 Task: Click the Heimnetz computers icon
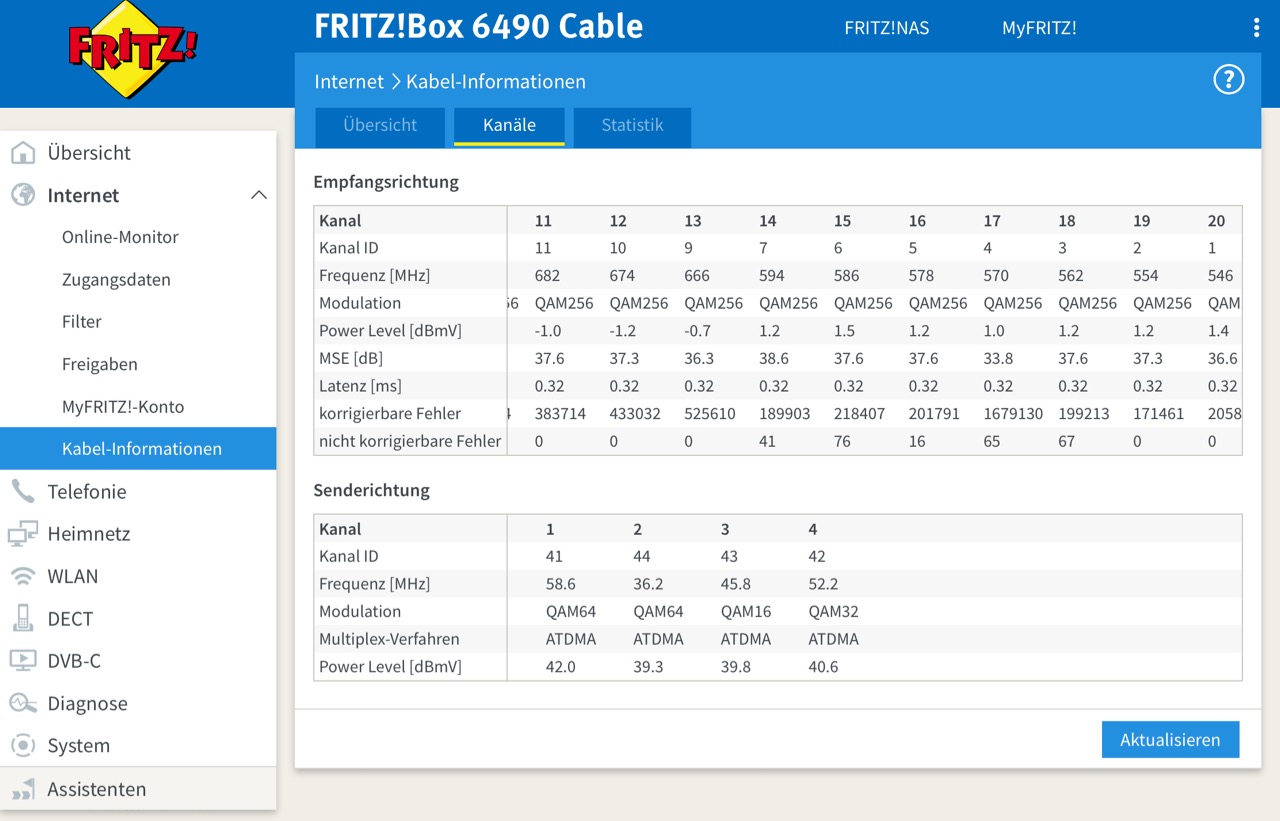pos(22,534)
